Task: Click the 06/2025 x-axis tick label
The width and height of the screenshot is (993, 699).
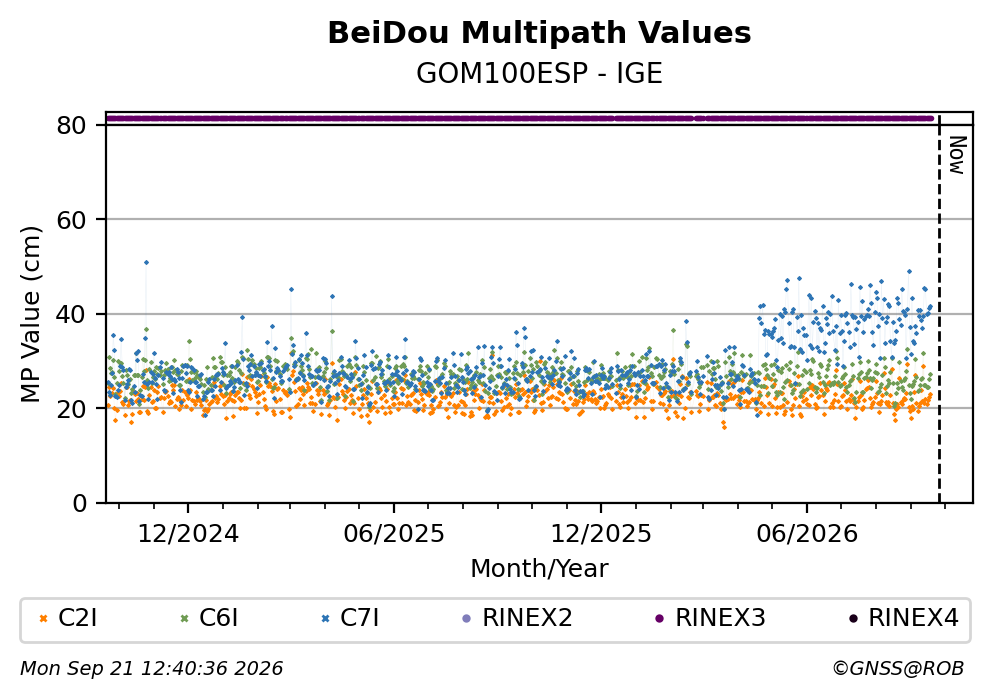Action: tap(394, 534)
